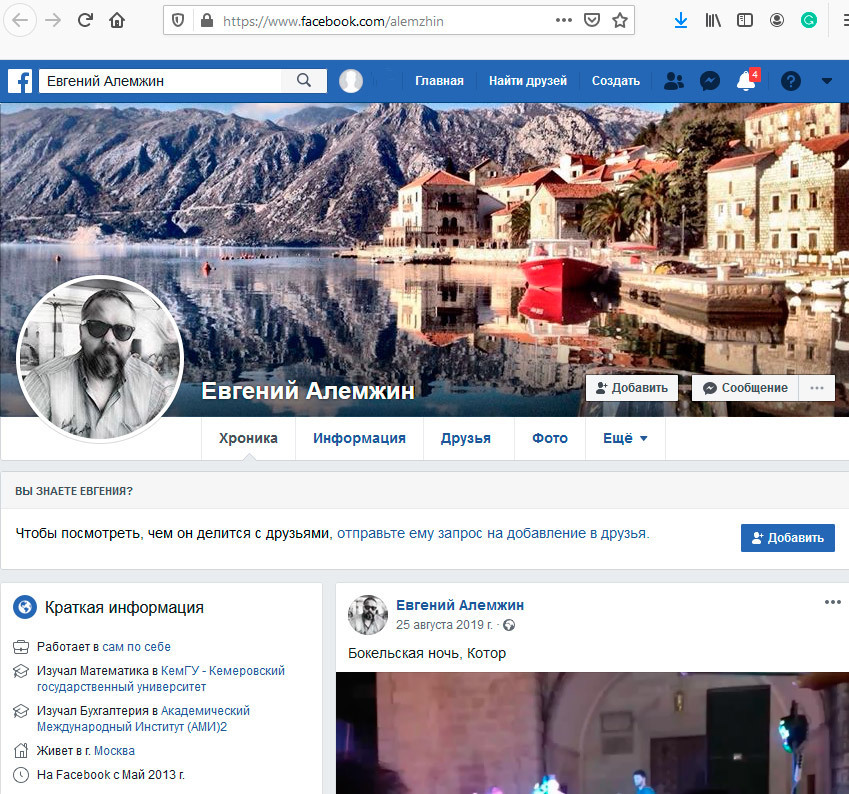Open the notifications bell
This screenshot has height=794, width=849.
point(746,82)
